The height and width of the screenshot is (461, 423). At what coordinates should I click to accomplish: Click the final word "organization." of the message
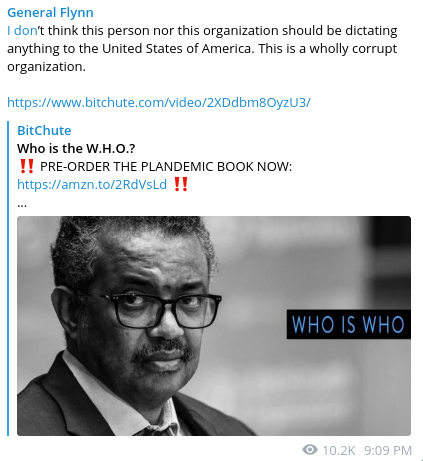[46, 67]
